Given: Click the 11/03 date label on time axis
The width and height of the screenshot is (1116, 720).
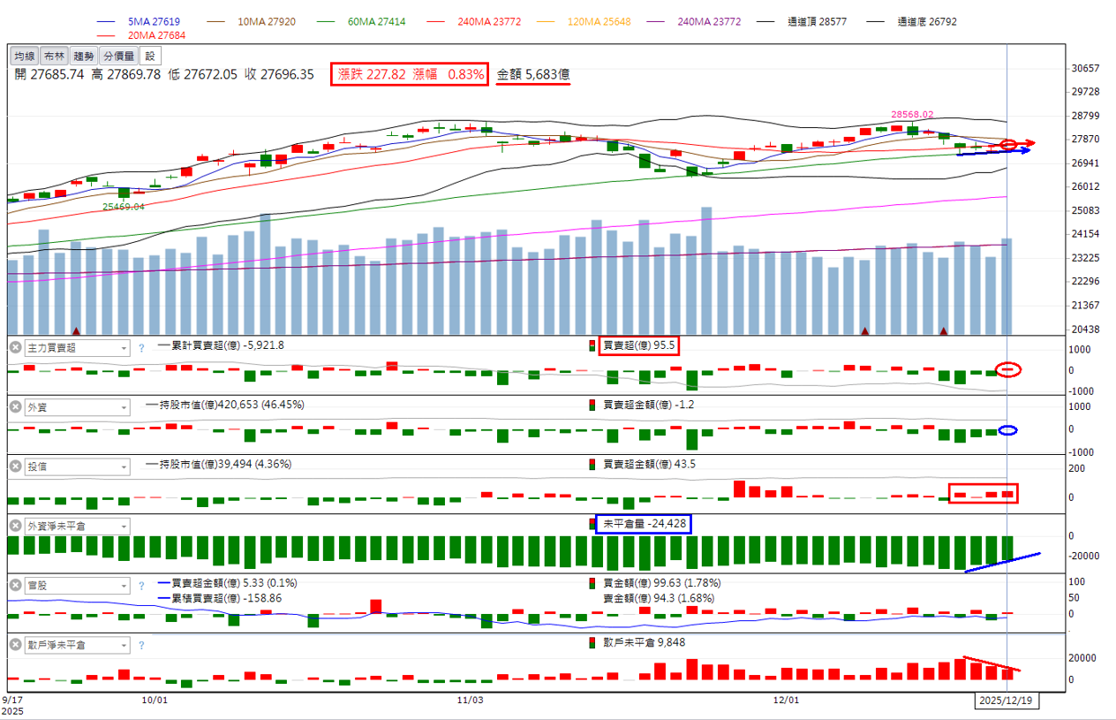Looking at the screenshot, I should point(470,700).
